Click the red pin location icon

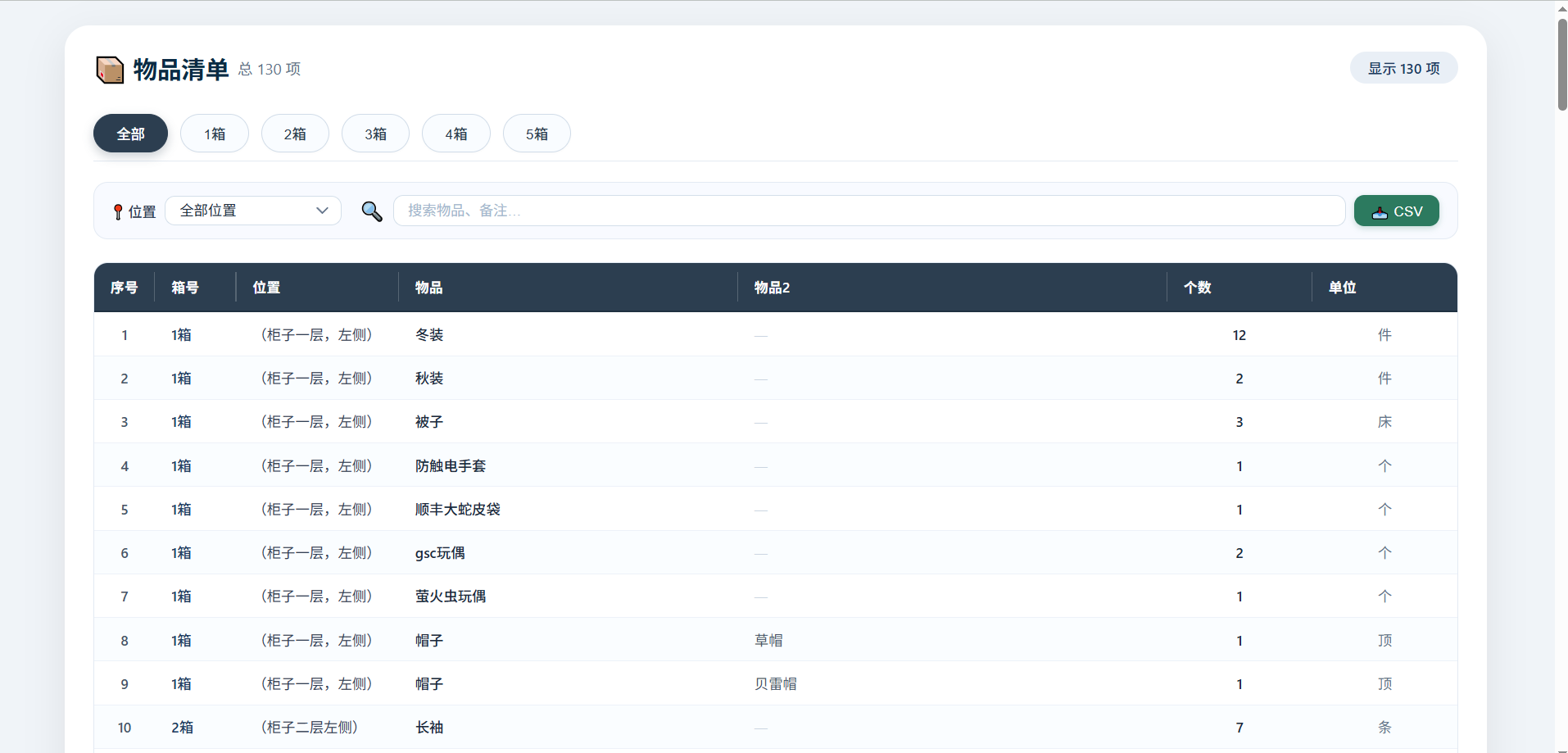(118, 212)
